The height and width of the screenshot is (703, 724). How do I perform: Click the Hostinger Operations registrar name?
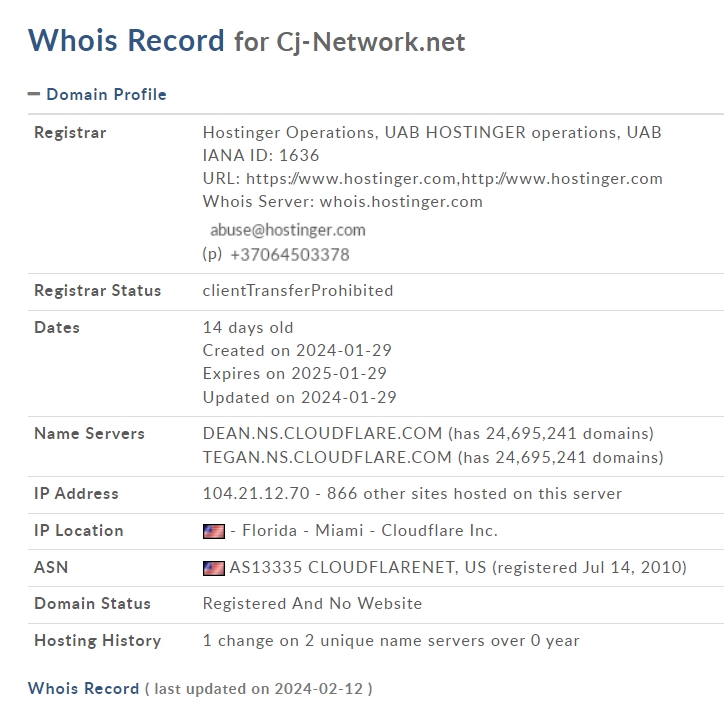[x=432, y=132]
